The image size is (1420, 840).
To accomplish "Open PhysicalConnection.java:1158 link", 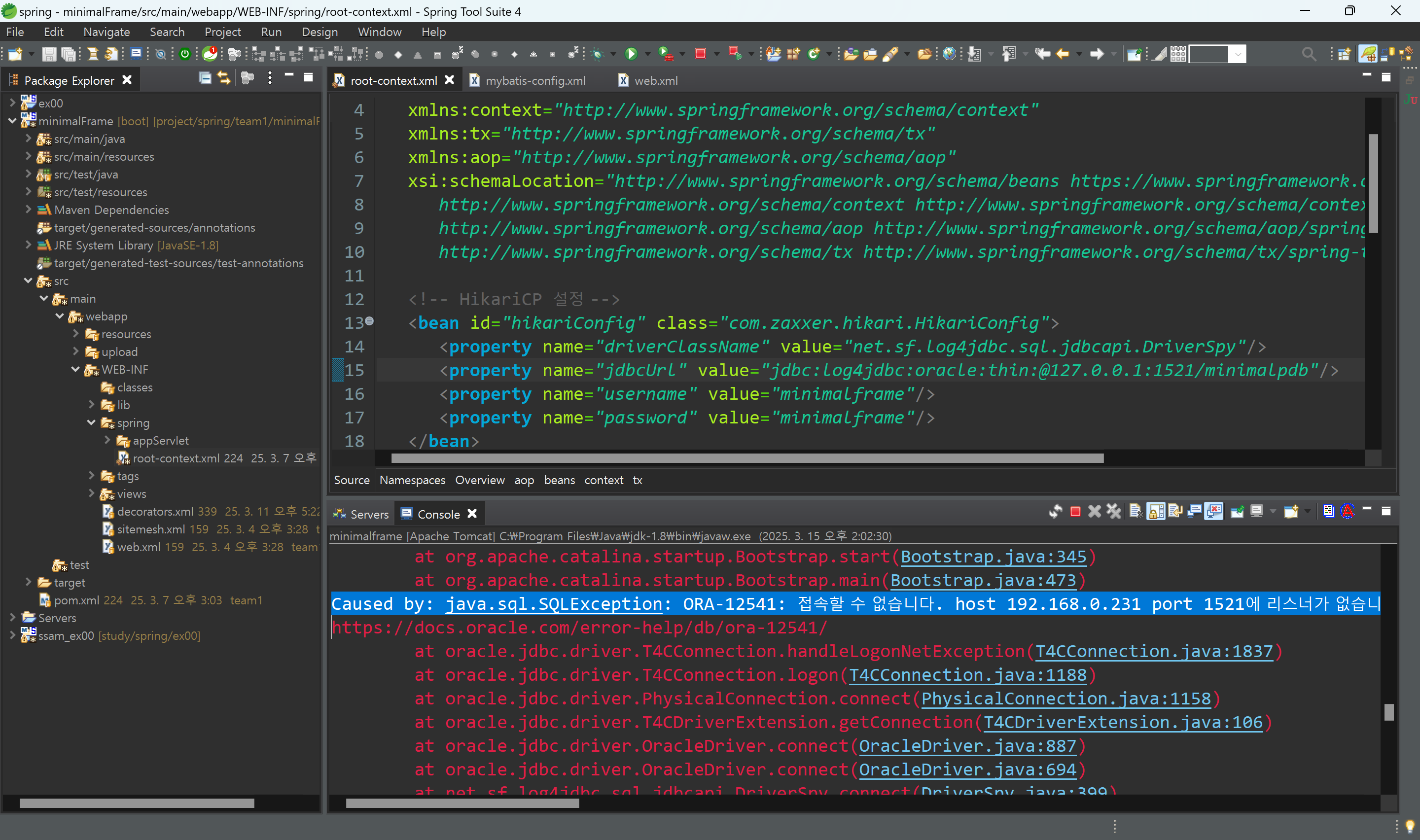I will (1065, 699).
